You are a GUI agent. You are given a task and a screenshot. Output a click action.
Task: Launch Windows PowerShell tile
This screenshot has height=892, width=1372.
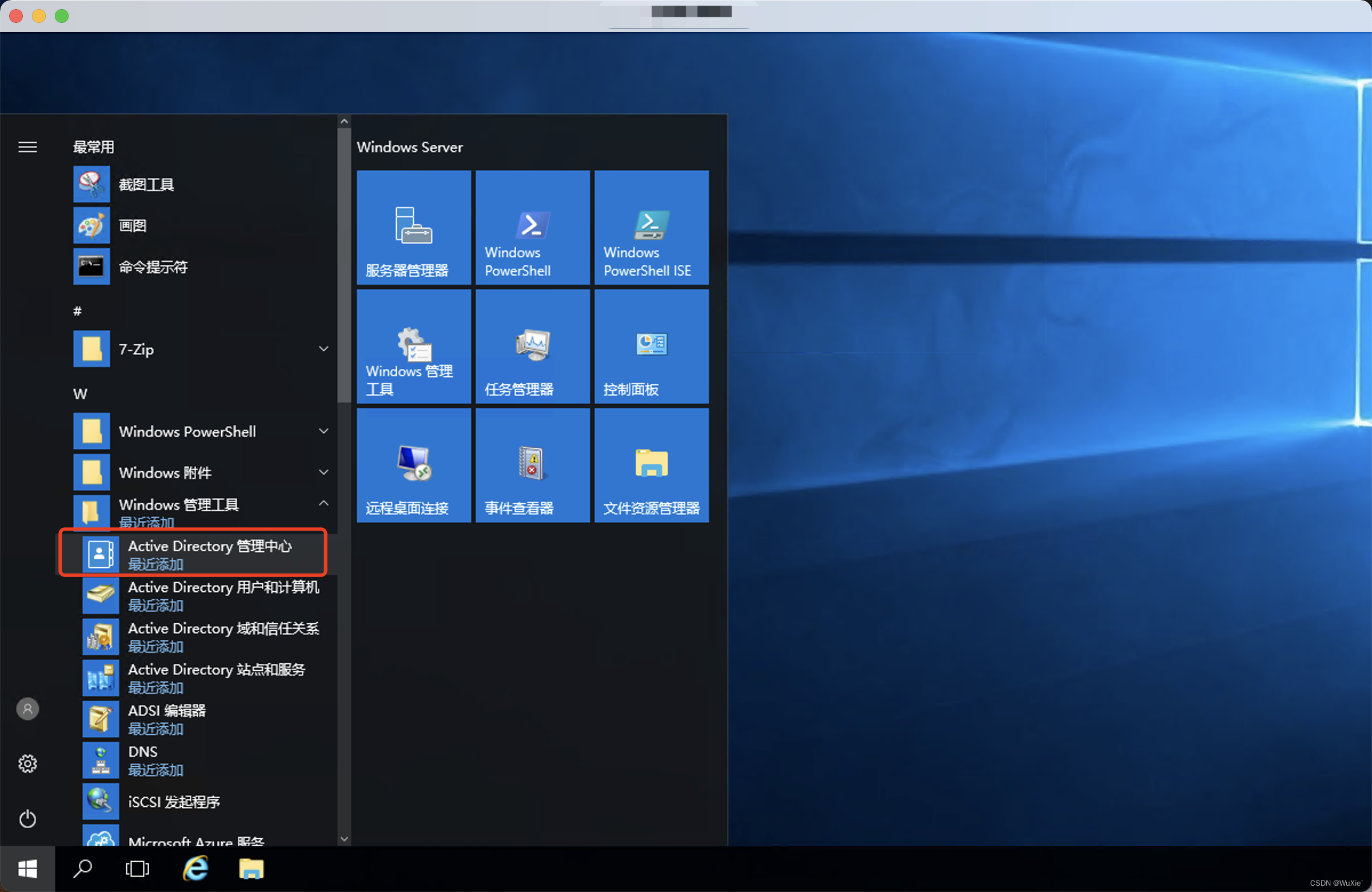tap(532, 227)
